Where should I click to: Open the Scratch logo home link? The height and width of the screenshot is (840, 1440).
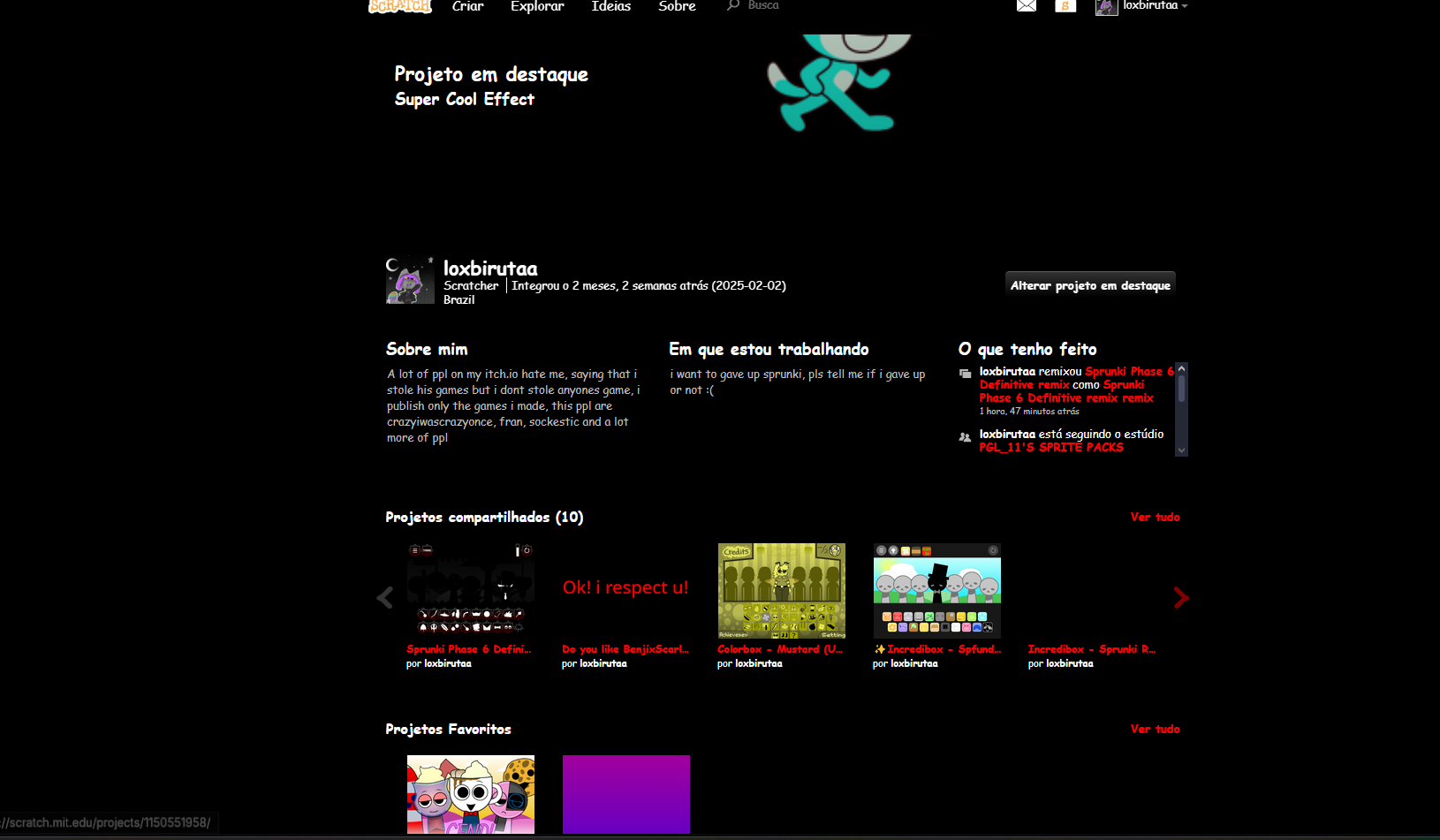click(x=399, y=6)
